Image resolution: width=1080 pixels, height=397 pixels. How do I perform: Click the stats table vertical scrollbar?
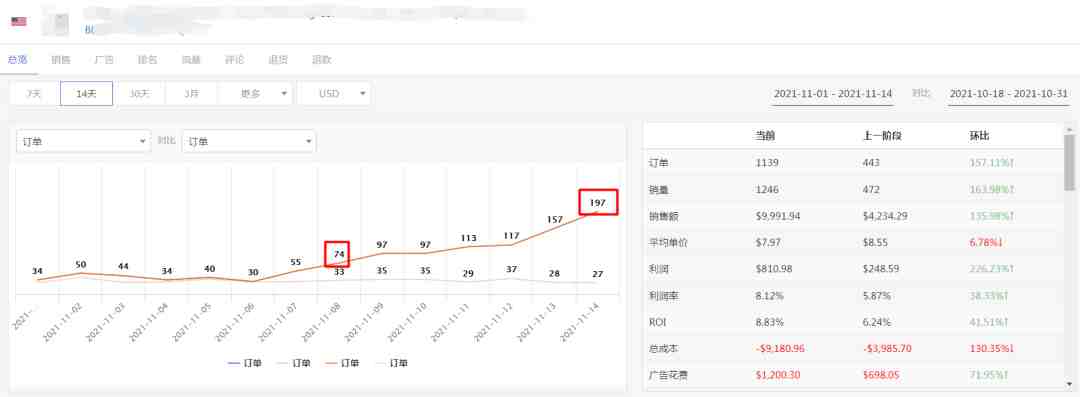[x=1069, y=162]
